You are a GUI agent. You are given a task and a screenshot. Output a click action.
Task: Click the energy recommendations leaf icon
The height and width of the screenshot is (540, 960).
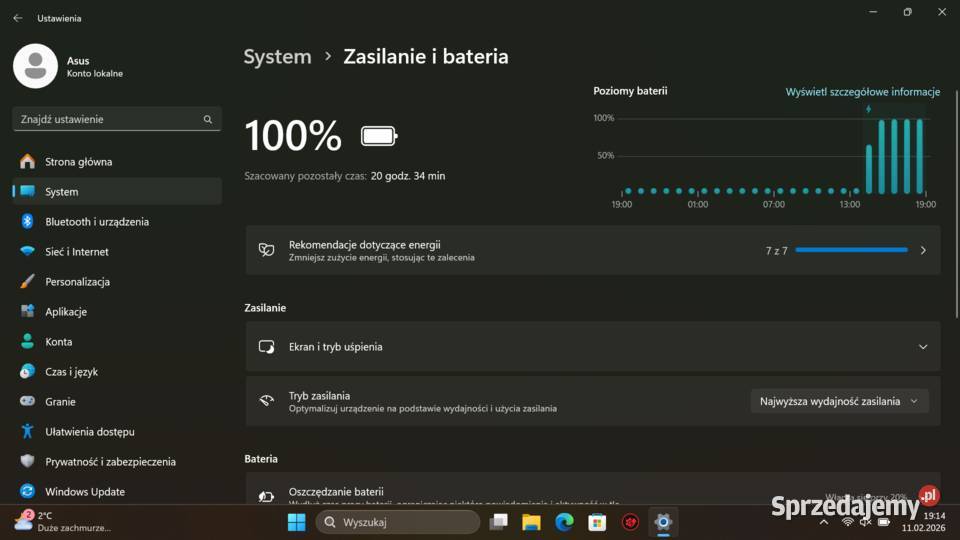tap(266, 250)
